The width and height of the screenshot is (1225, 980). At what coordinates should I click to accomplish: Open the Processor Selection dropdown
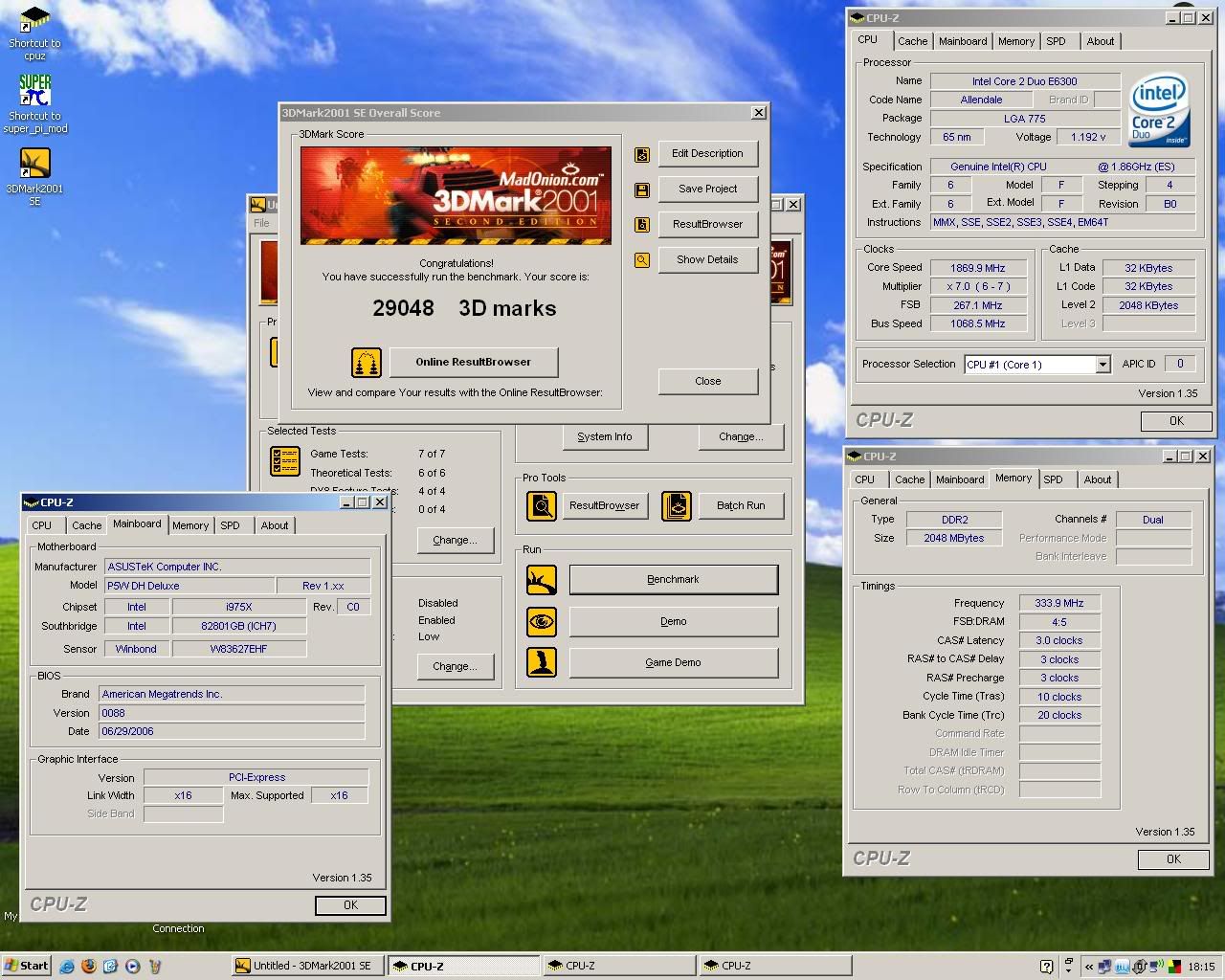click(x=1102, y=365)
